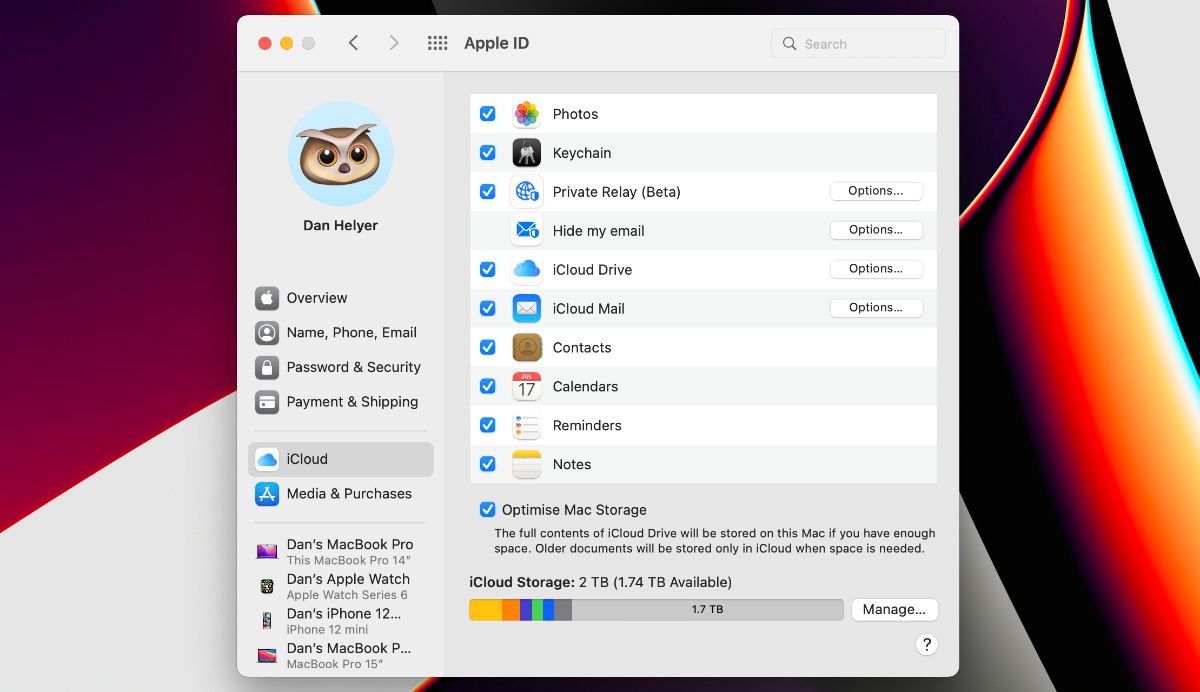Select the Calendars icon showing July 17
Viewport: 1200px width, 692px height.
coord(525,386)
